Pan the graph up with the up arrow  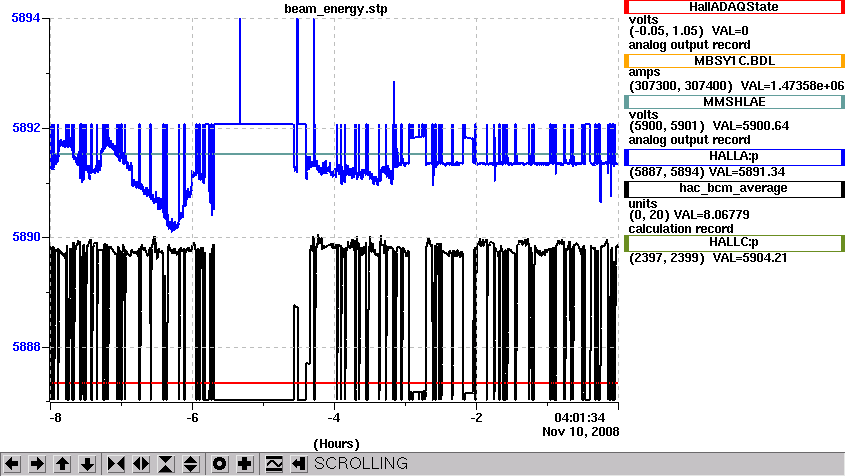[x=63, y=464]
